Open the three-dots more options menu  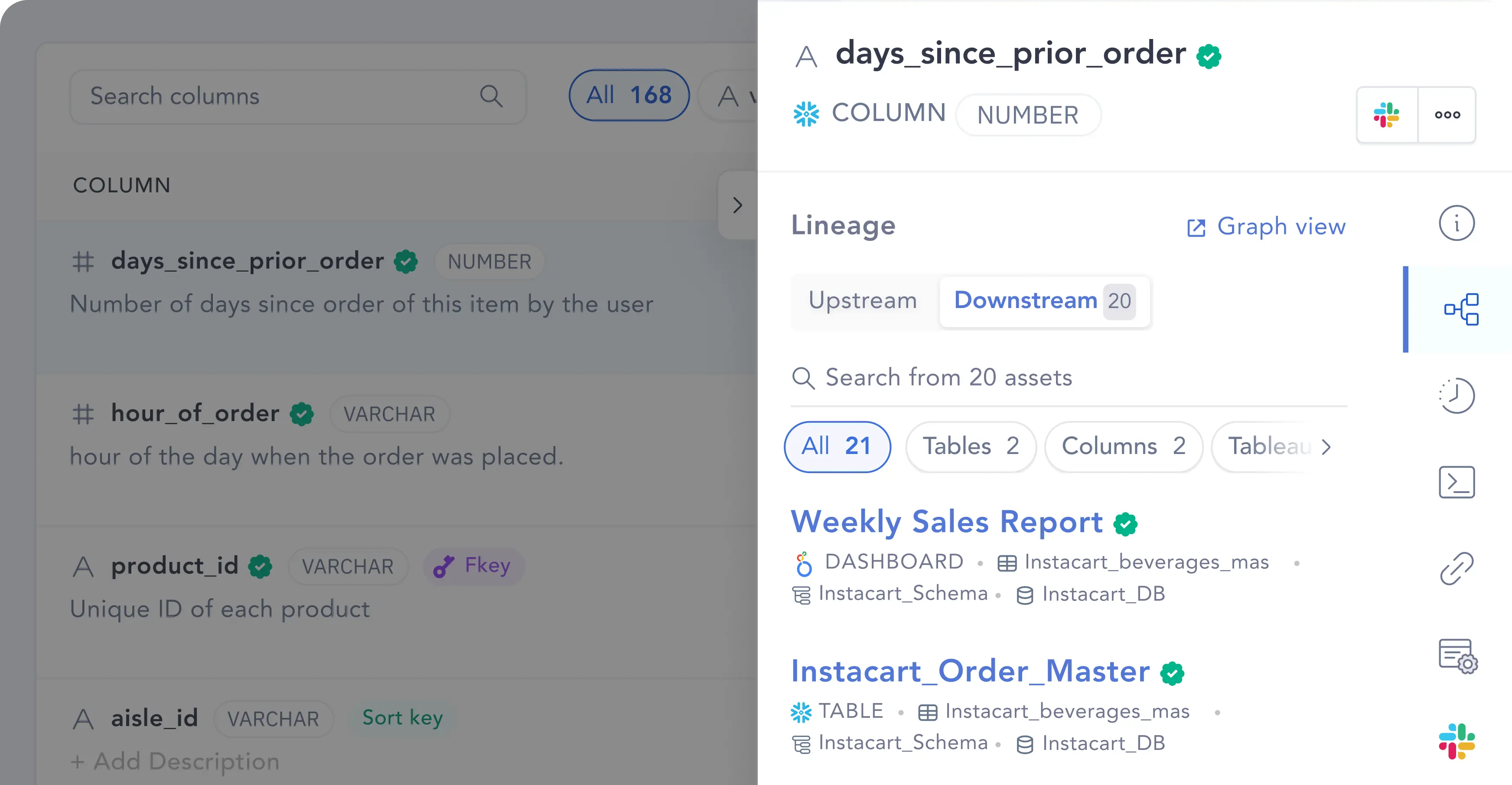(1447, 115)
